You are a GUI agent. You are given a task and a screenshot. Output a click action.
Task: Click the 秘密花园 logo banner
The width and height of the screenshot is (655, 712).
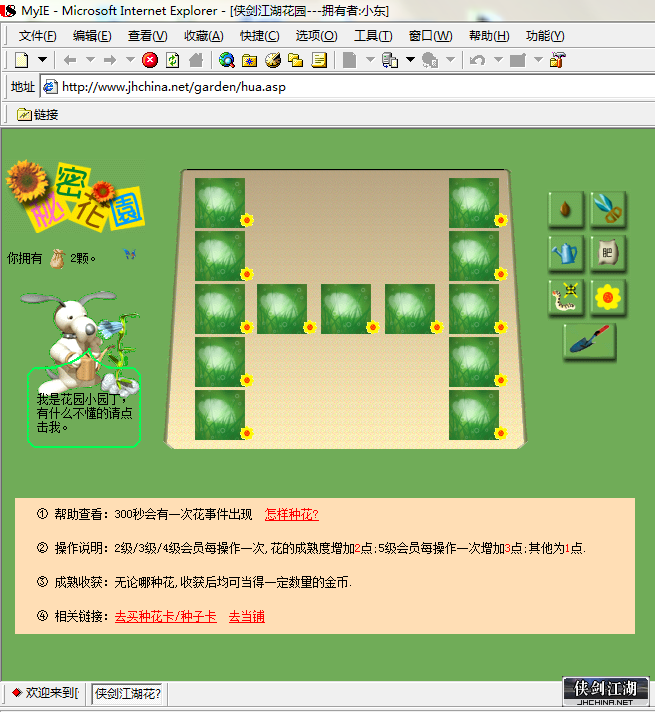pos(75,196)
